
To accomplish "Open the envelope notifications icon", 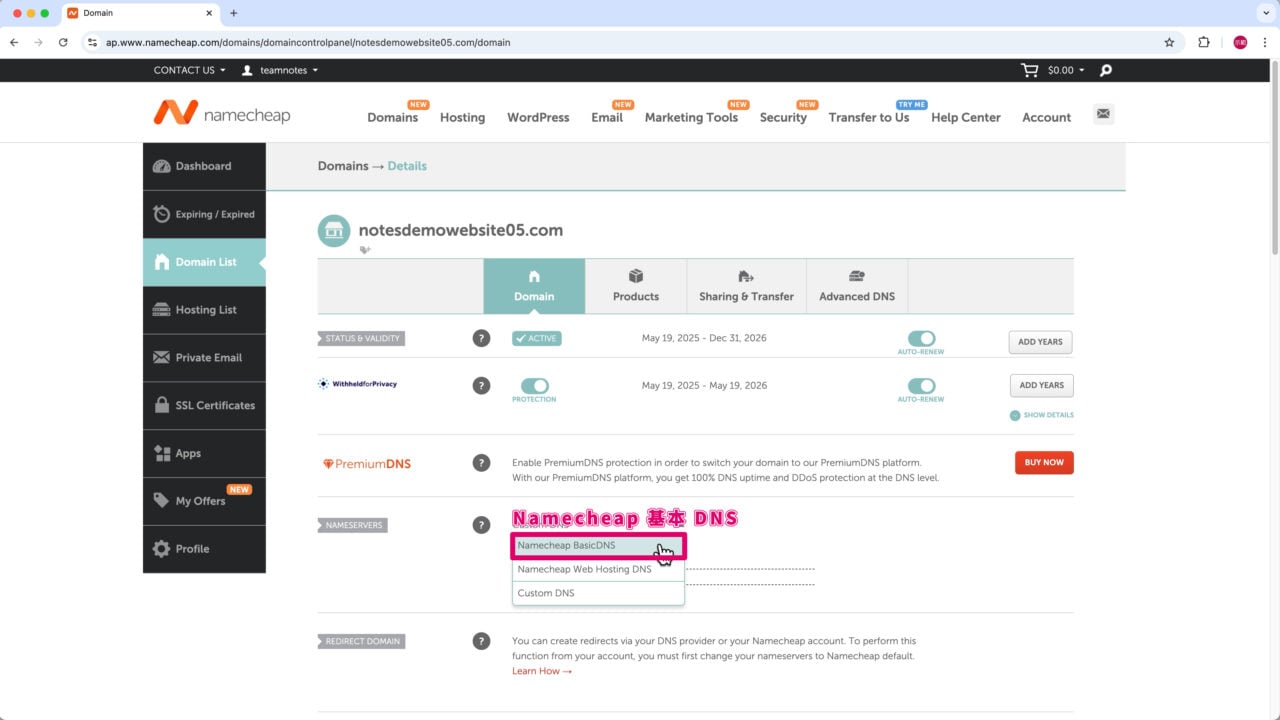I will (x=1103, y=114).
